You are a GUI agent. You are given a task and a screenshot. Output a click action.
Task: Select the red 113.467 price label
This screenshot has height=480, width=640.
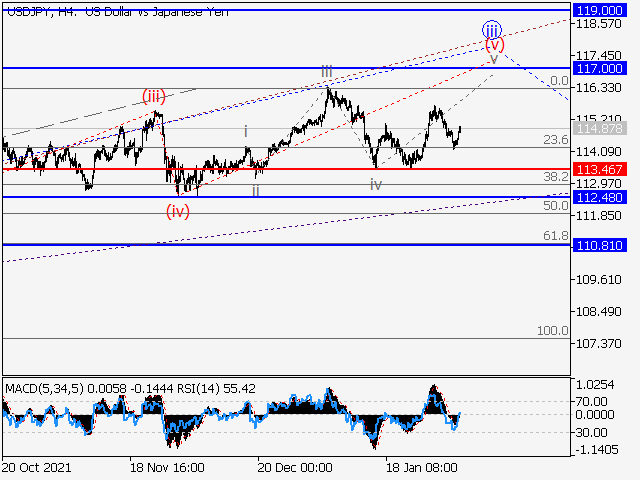(x=599, y=169)
